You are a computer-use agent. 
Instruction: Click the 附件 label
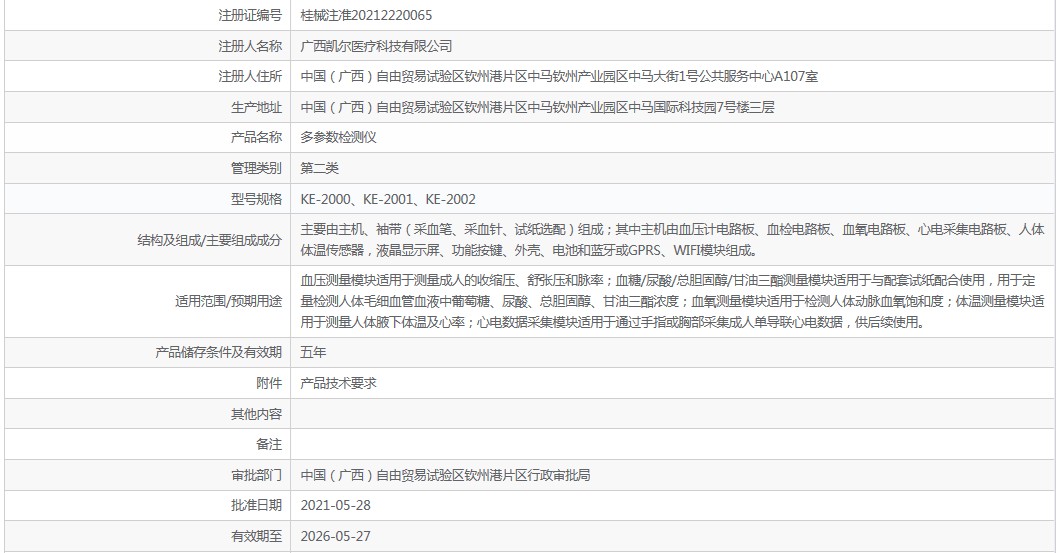tap(269, 383)
